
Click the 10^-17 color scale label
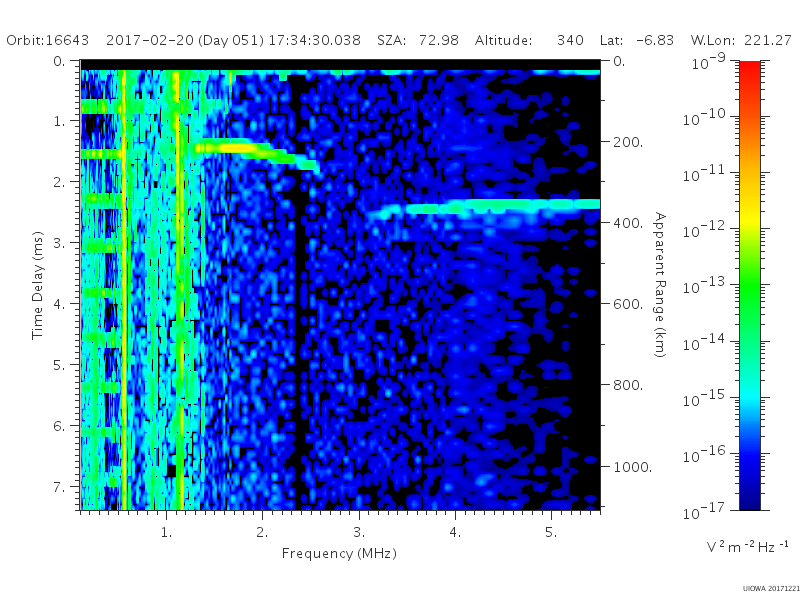point(705,511)
